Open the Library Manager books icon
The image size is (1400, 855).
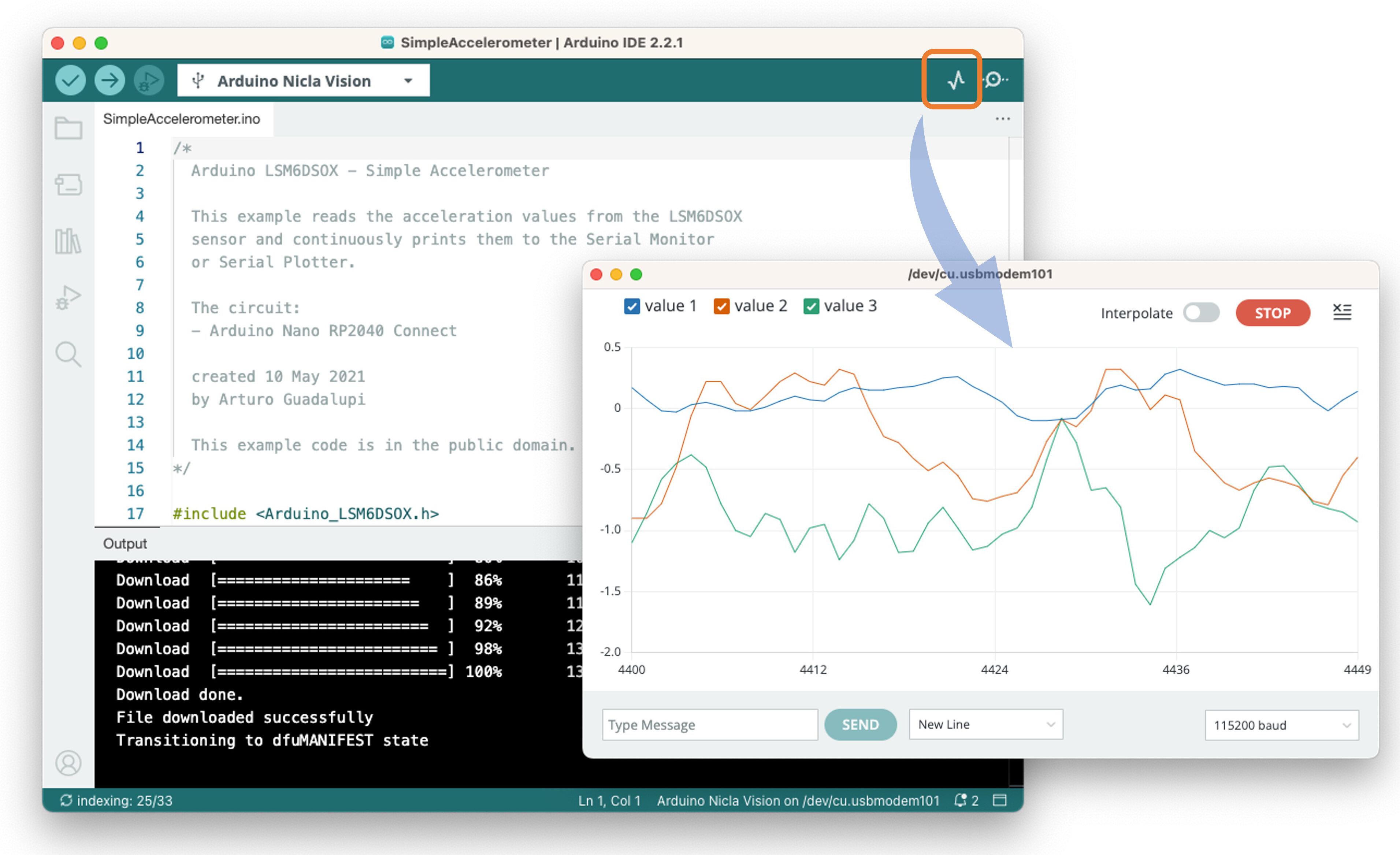[68, 241]
